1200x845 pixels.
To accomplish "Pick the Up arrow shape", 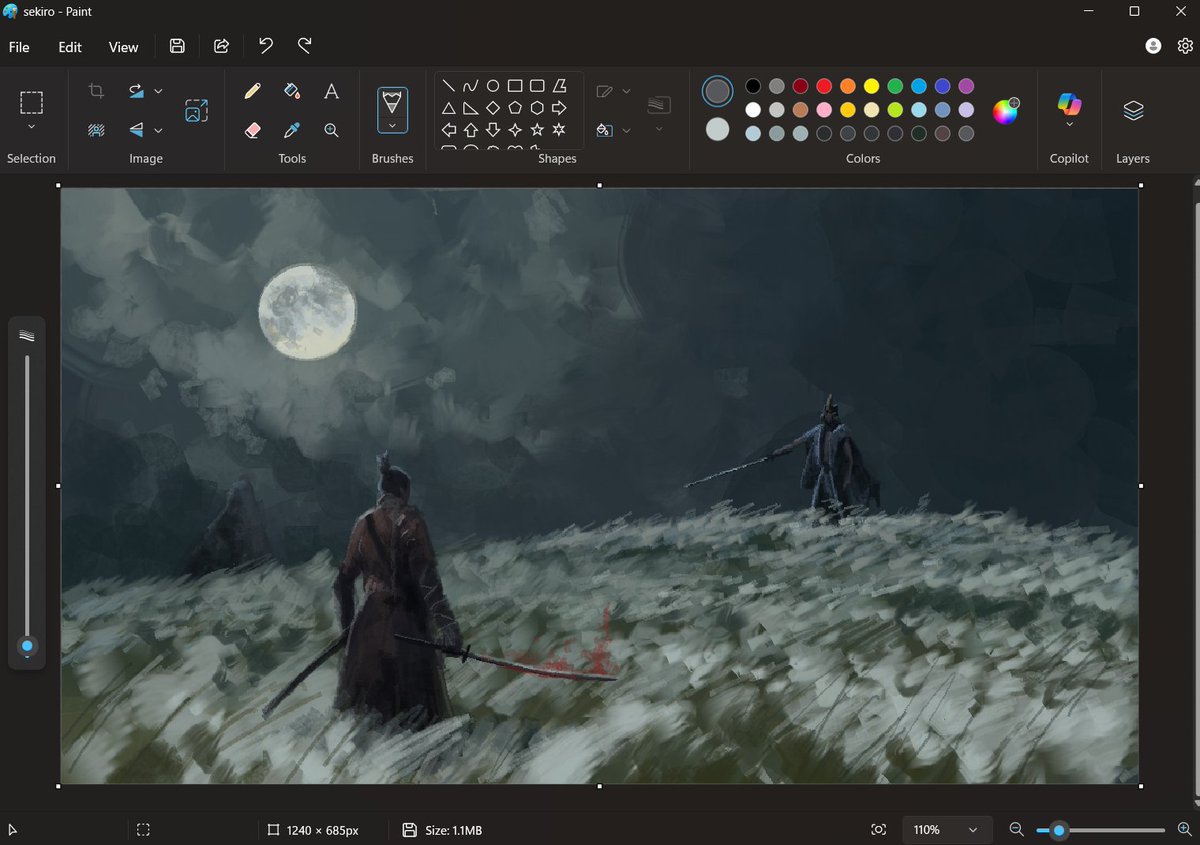I will click(471, 130).
